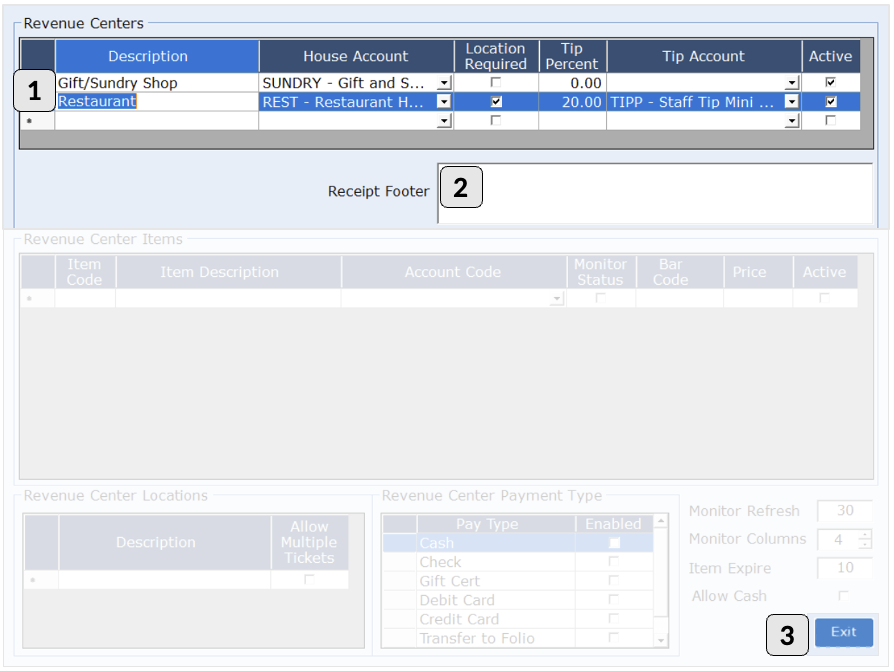Viewport: 894px width, 671px height.
Task: Click the Tip Percent cell showing 20.00
Action: (x=572, y=102)
